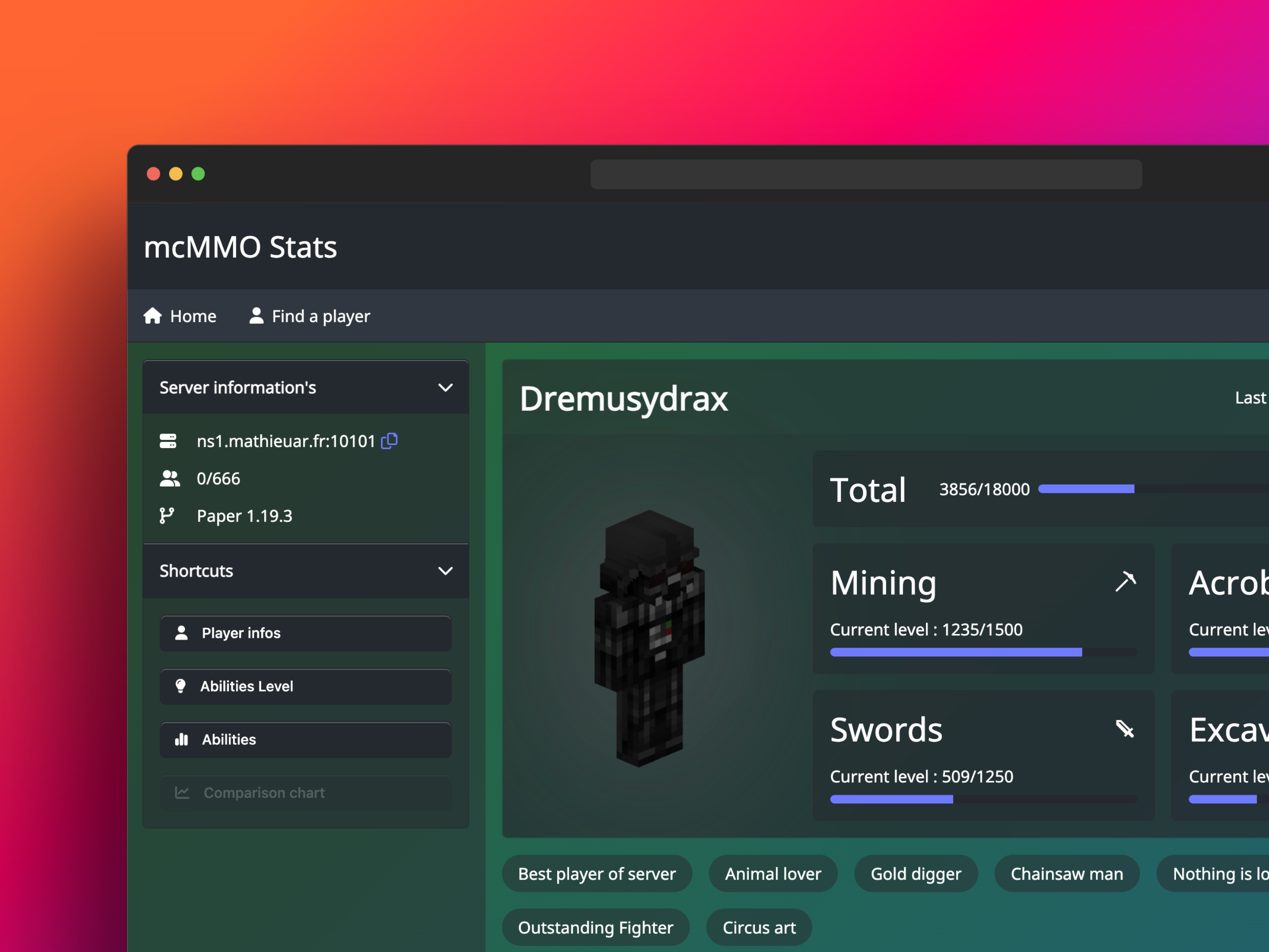Click the ns1.mathieuar.fr:10101 address text
This screenshot has height=952, width=1269.
coord(285,441)
